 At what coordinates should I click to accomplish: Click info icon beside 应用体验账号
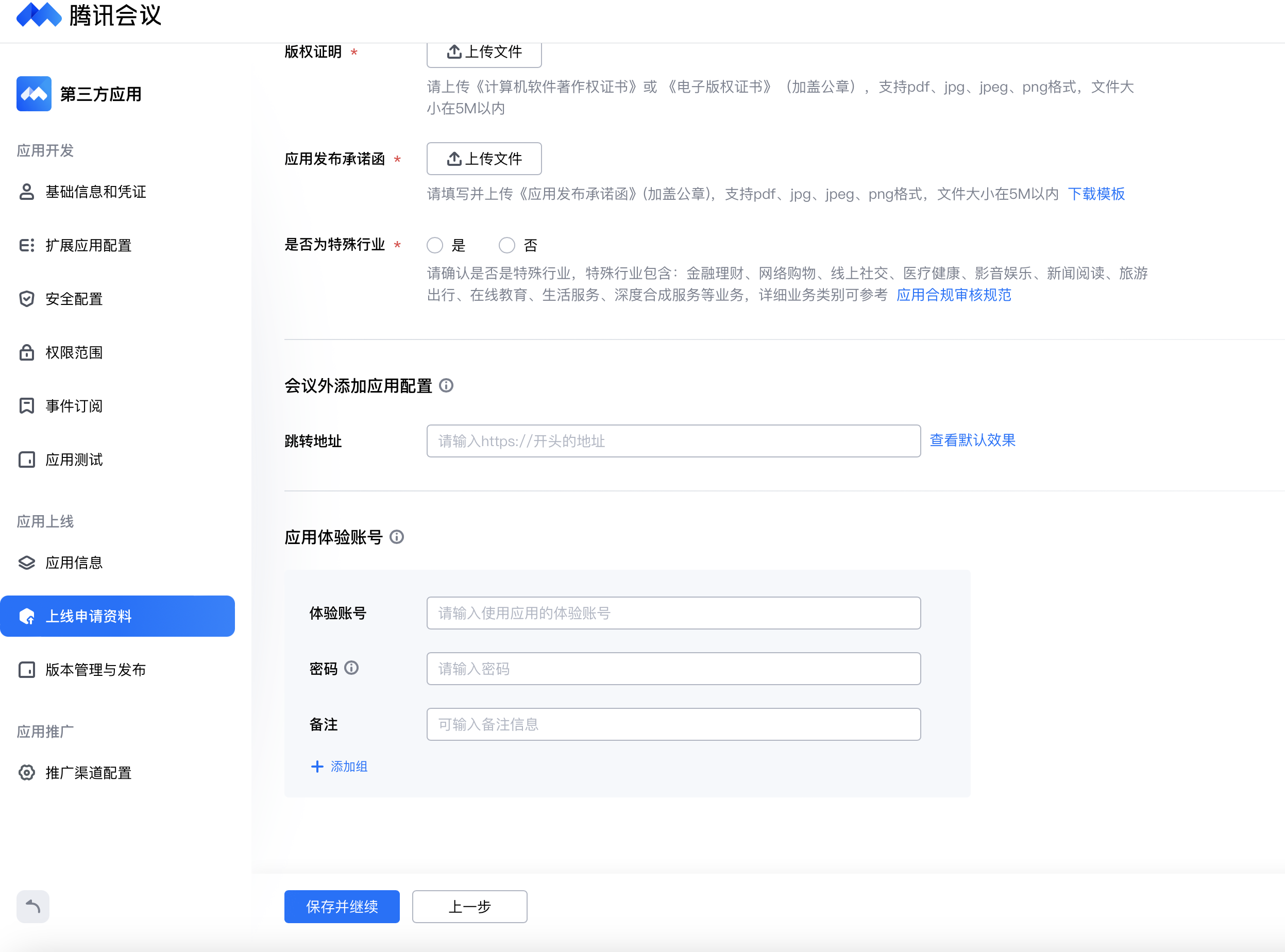click(396, 537)
